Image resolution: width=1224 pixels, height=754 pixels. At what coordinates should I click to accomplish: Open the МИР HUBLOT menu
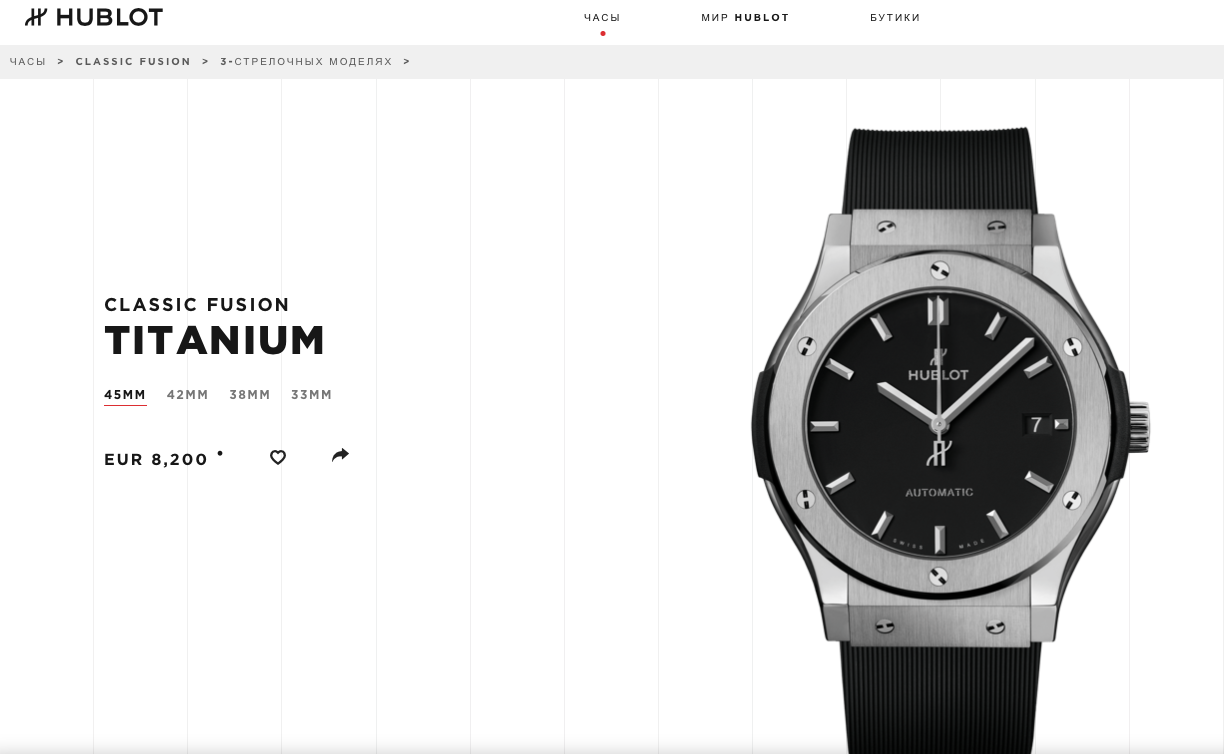(745, 18)
